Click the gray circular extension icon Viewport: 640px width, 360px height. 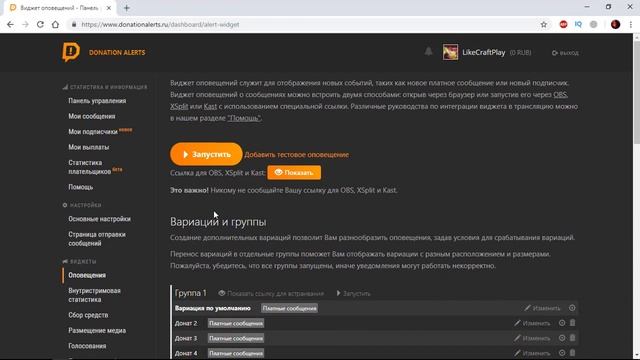tap(593, 24)
